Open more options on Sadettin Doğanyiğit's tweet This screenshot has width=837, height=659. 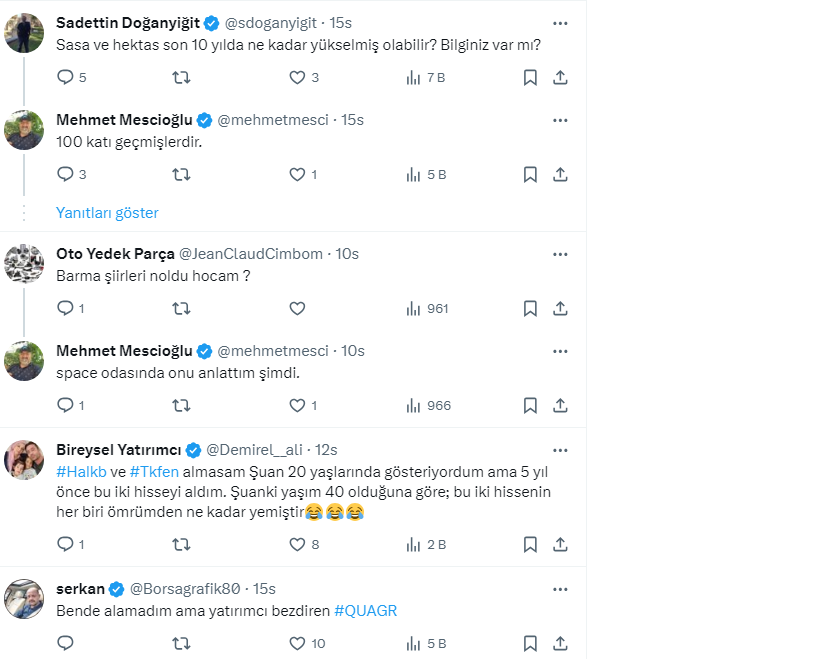coord(561,22)
